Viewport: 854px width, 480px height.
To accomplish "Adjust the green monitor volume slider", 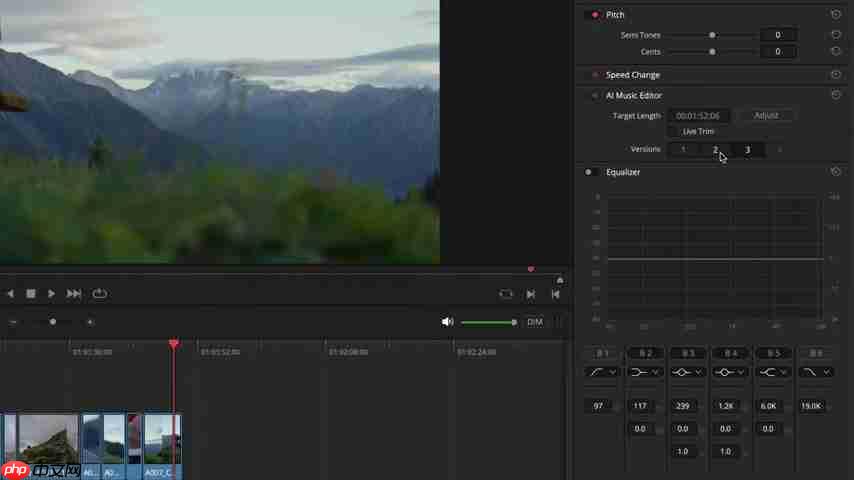I will point(489,323).
